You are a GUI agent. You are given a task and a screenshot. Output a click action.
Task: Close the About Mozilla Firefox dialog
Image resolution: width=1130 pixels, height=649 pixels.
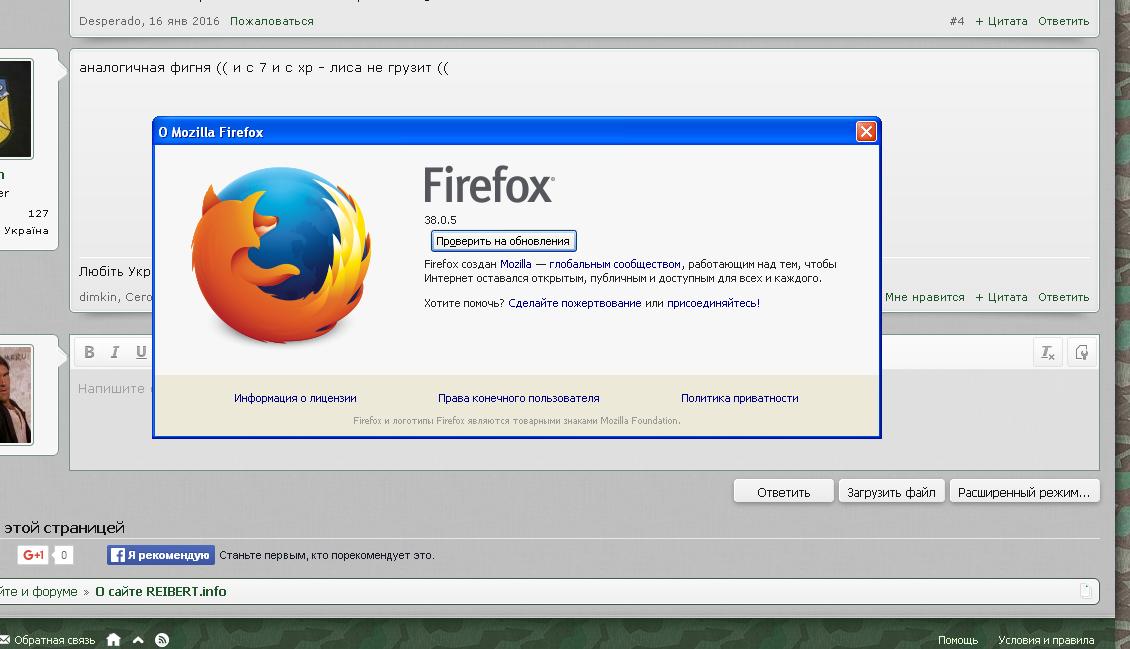[x=866, y=131]
